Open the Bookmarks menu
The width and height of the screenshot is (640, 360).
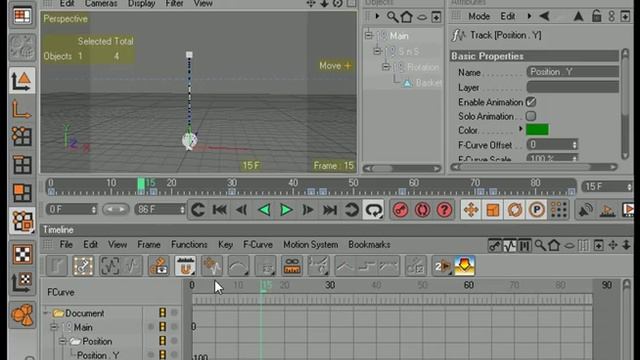pyautogui.click(x=369, y=244)
